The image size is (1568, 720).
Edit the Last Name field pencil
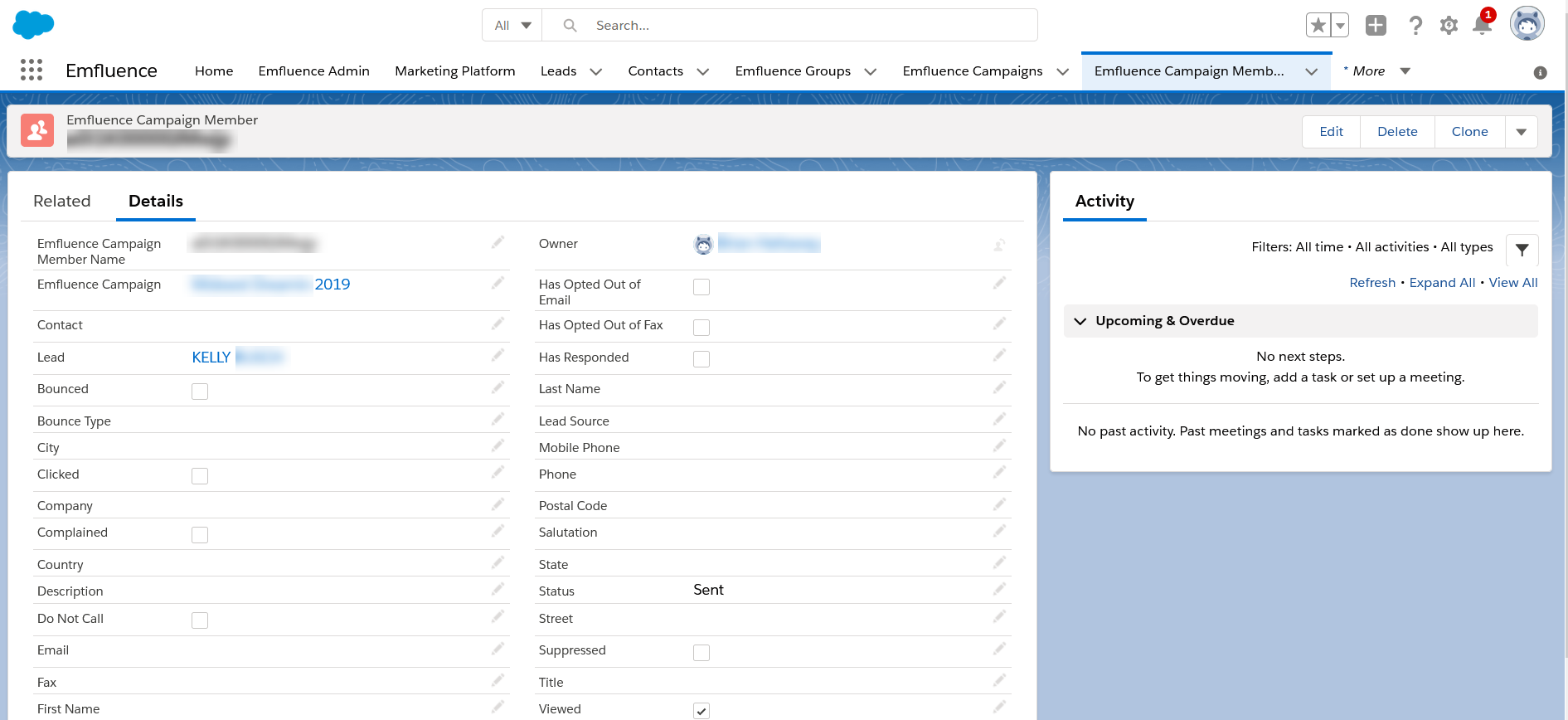pos(999,387)
